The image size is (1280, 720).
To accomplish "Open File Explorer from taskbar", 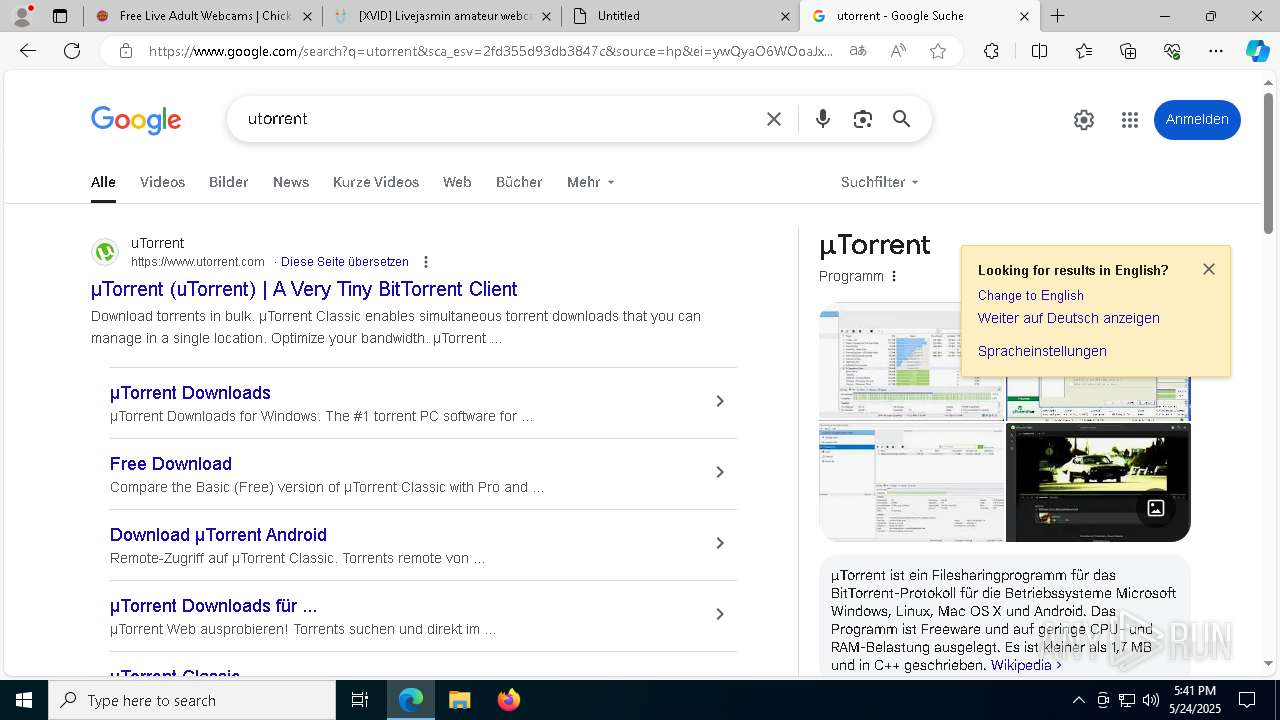I will [x=459, y=700].
